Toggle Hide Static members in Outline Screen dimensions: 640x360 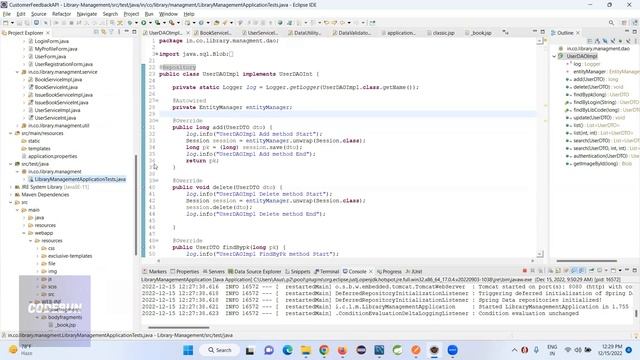click(613, 41)
